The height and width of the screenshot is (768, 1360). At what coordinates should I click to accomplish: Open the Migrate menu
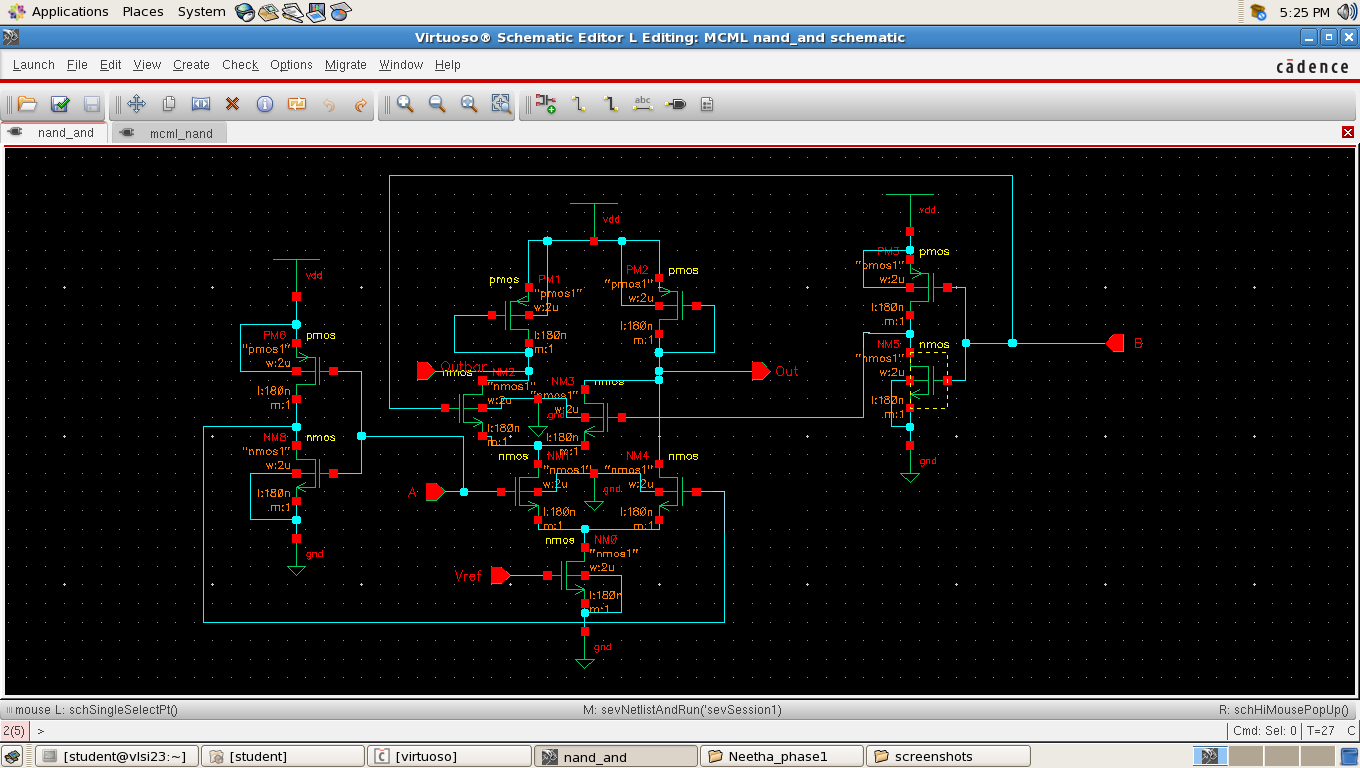[345, 64]
